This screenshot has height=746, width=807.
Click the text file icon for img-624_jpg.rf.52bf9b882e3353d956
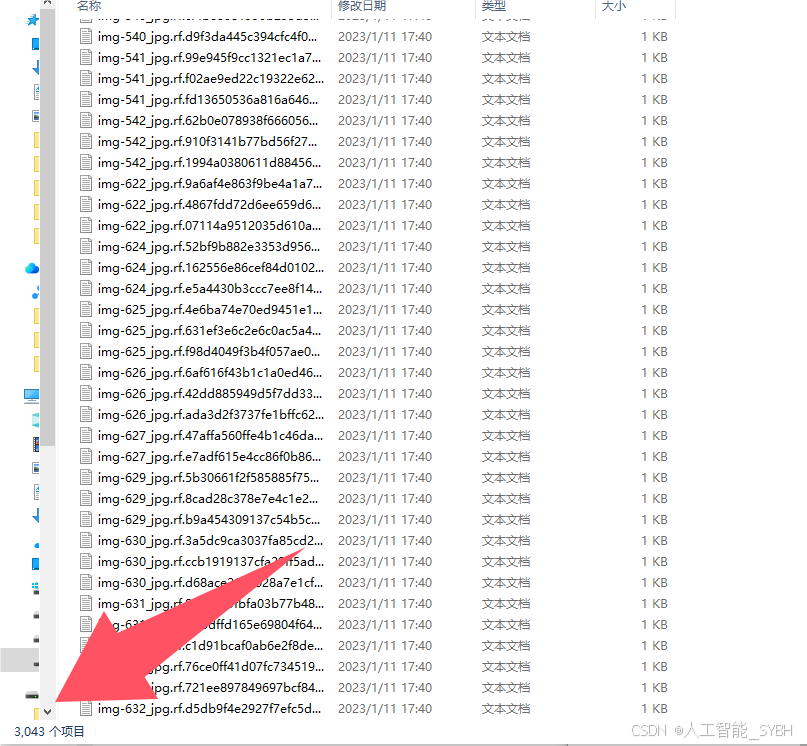tap(86, 247)
